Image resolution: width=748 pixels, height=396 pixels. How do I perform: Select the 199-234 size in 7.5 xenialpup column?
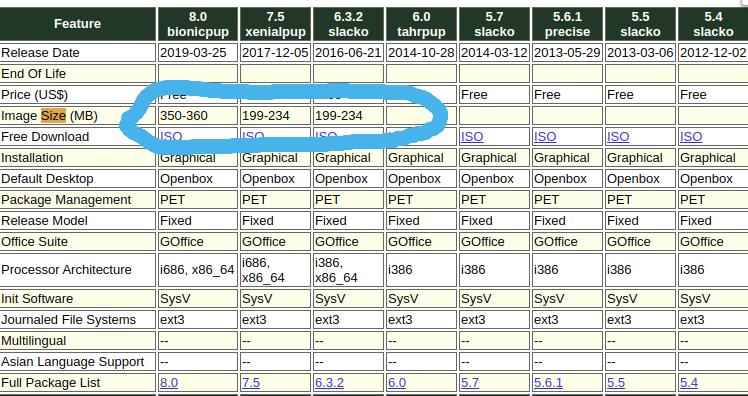pos(266,115)
